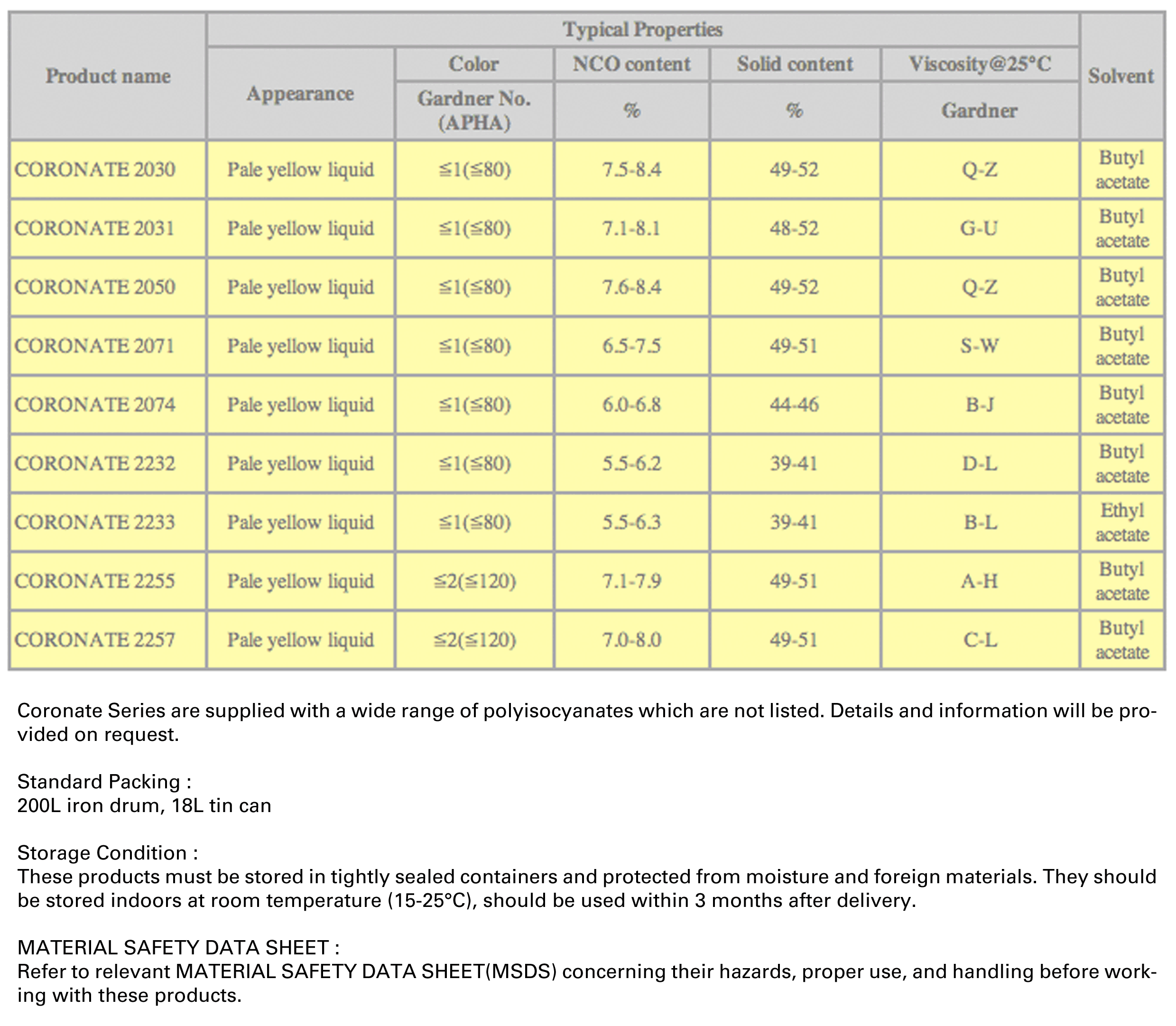Viewport: 1176px width, 1026px height.
Task: Click the 'CORONATE 2257' product name cell
Action: [x=108, y=639]
